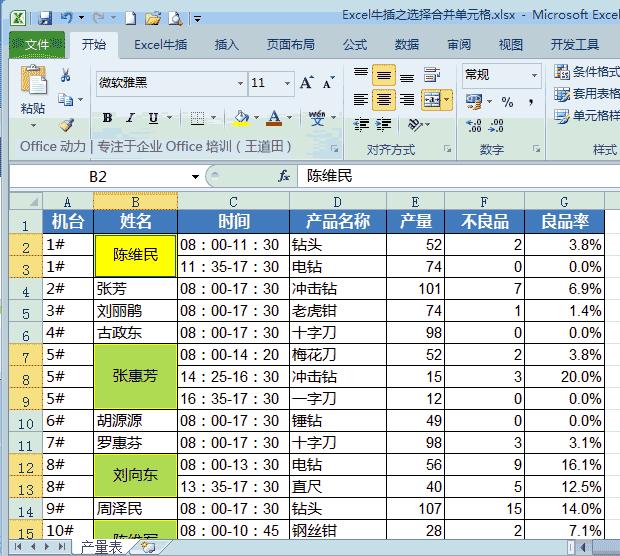This screenshot has width=620, height=556.
Task: Click the Fill Color paint bucket icon
Action: click(241, 118)
